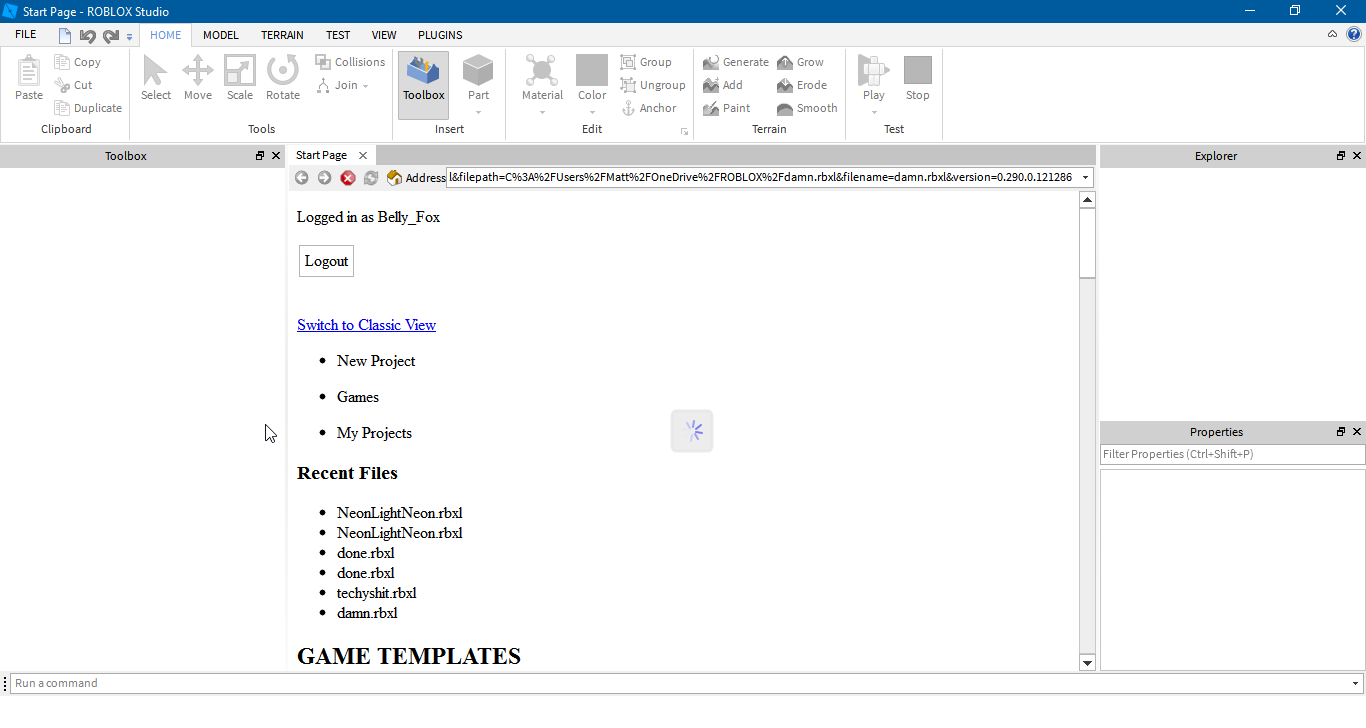Duplicate the selected object

click(88, 108)
